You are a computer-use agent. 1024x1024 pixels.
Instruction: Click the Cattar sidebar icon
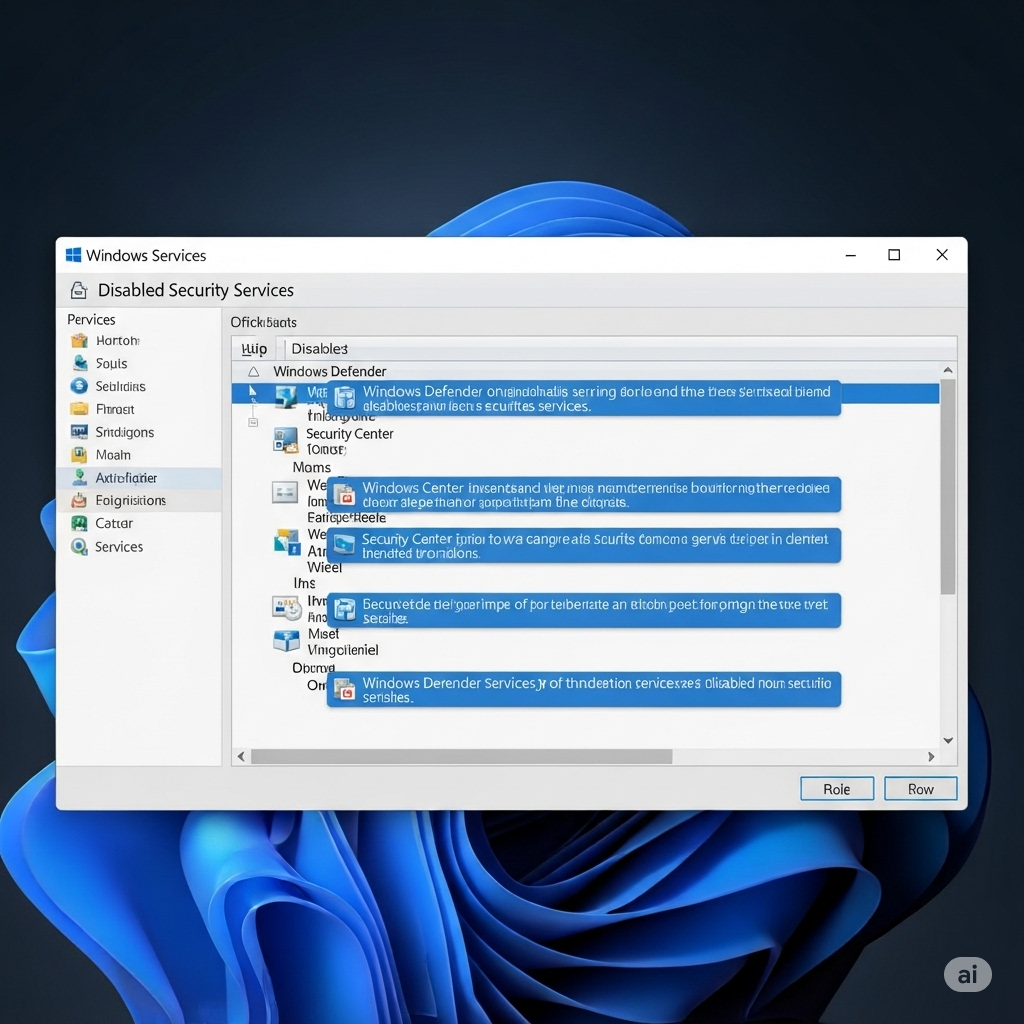pyautogui.click(x=79, y=523)
